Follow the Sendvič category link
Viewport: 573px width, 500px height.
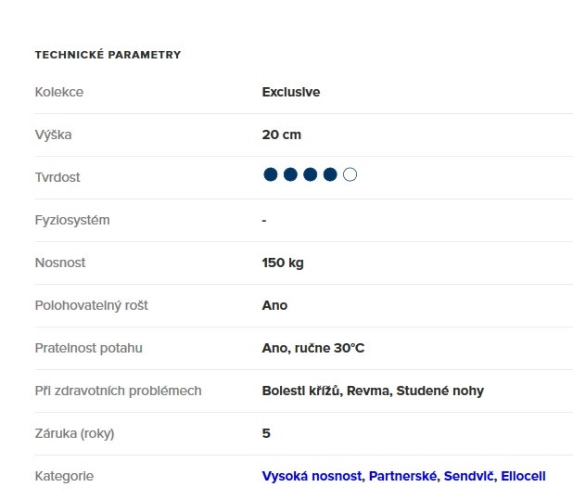pos(469,476)
